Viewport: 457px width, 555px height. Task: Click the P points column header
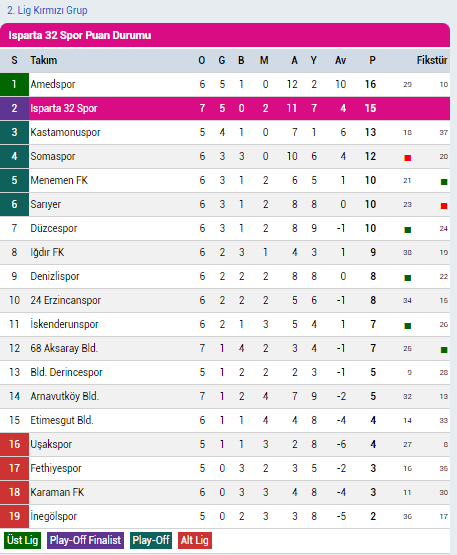tap(372, 61)
